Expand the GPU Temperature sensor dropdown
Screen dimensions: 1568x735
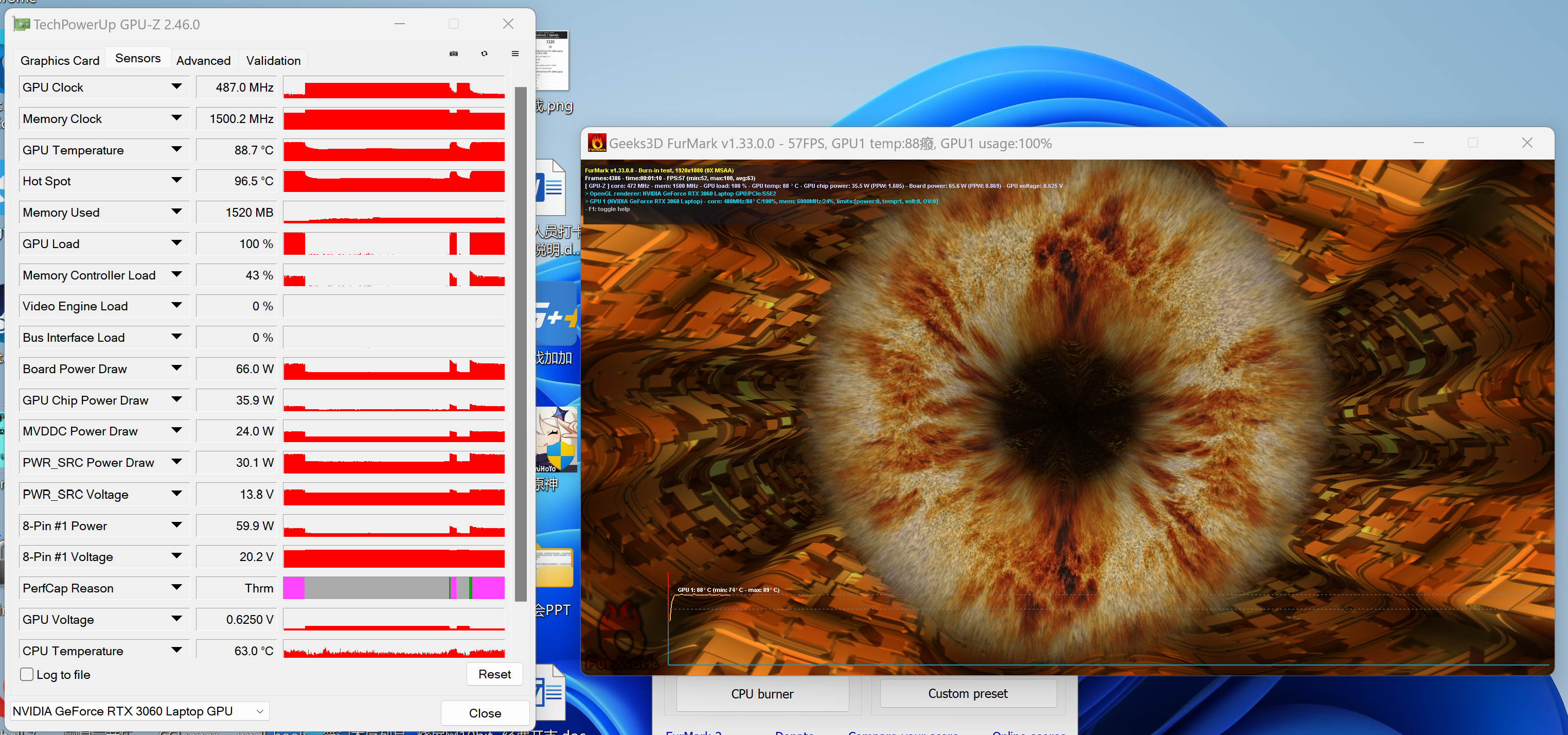[176, 150]
